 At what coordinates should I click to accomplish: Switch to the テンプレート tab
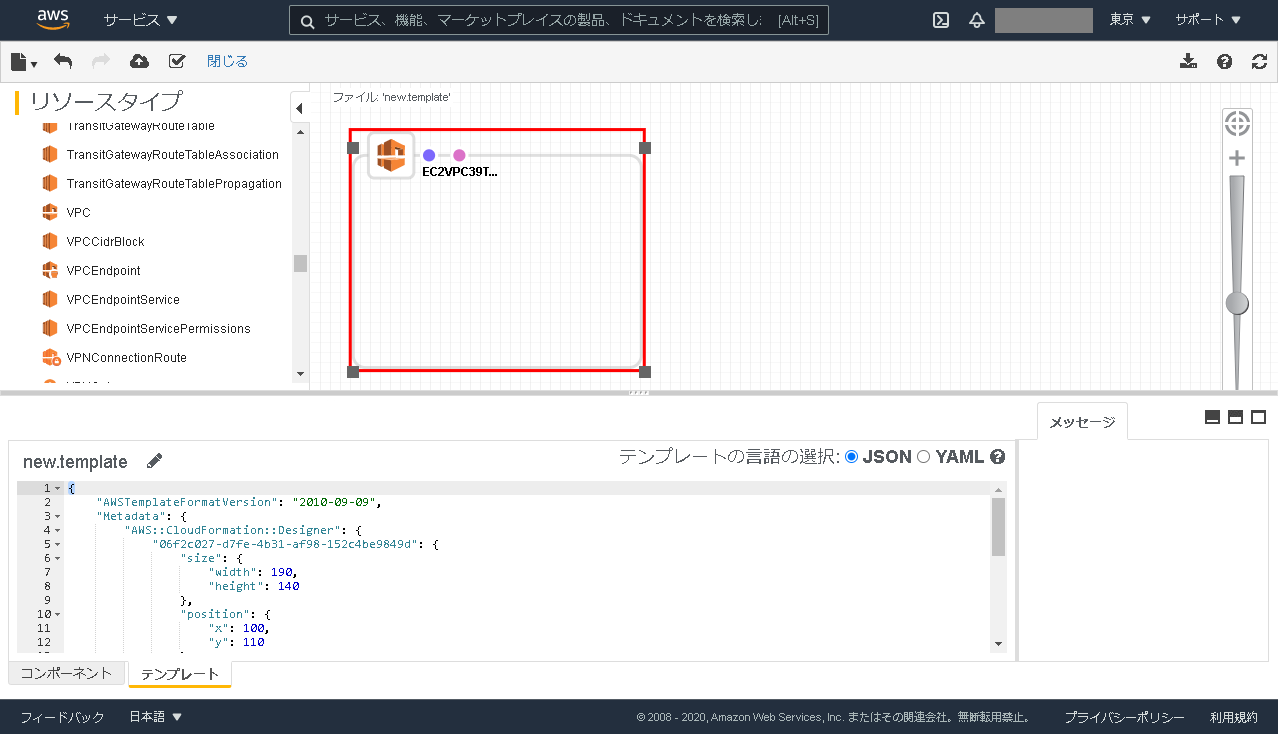coord(180,674)
